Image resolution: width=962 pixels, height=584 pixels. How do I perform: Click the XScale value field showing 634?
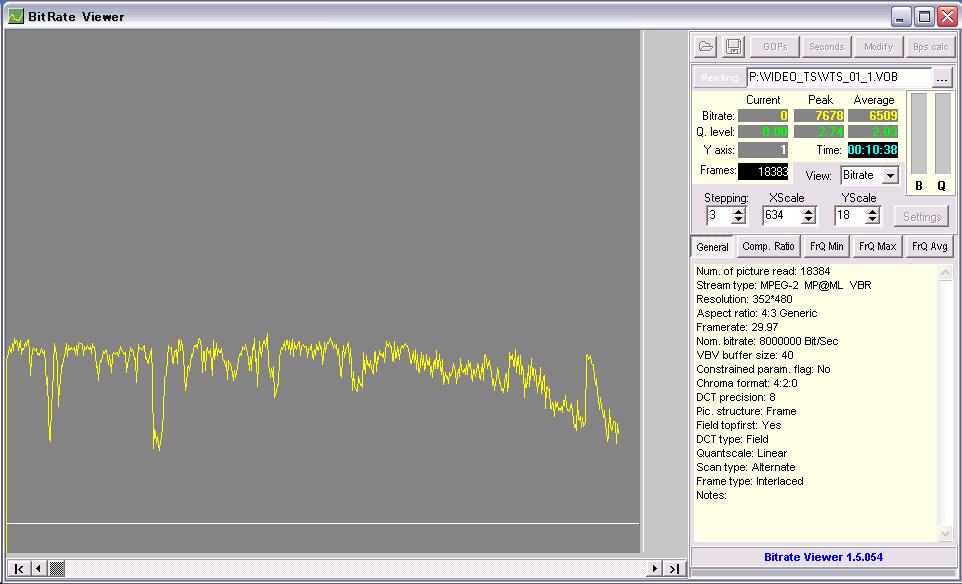click(782, 215)
